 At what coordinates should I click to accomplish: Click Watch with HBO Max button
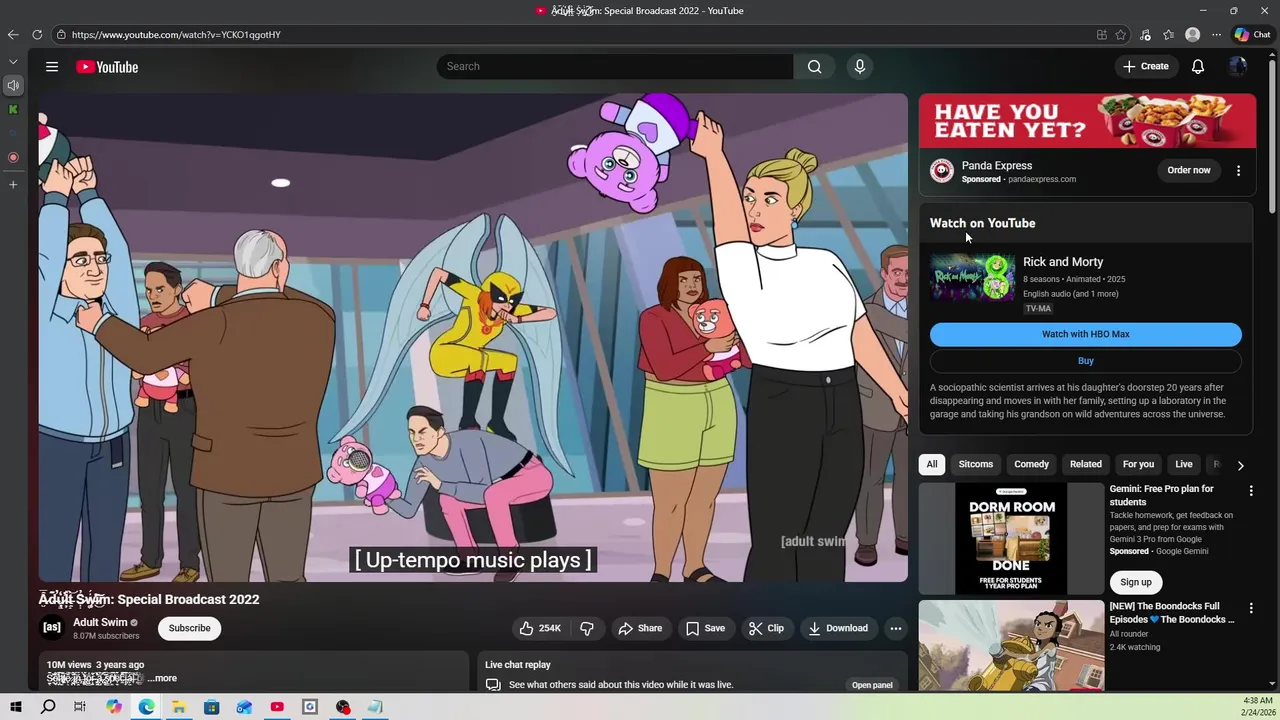1086,334
